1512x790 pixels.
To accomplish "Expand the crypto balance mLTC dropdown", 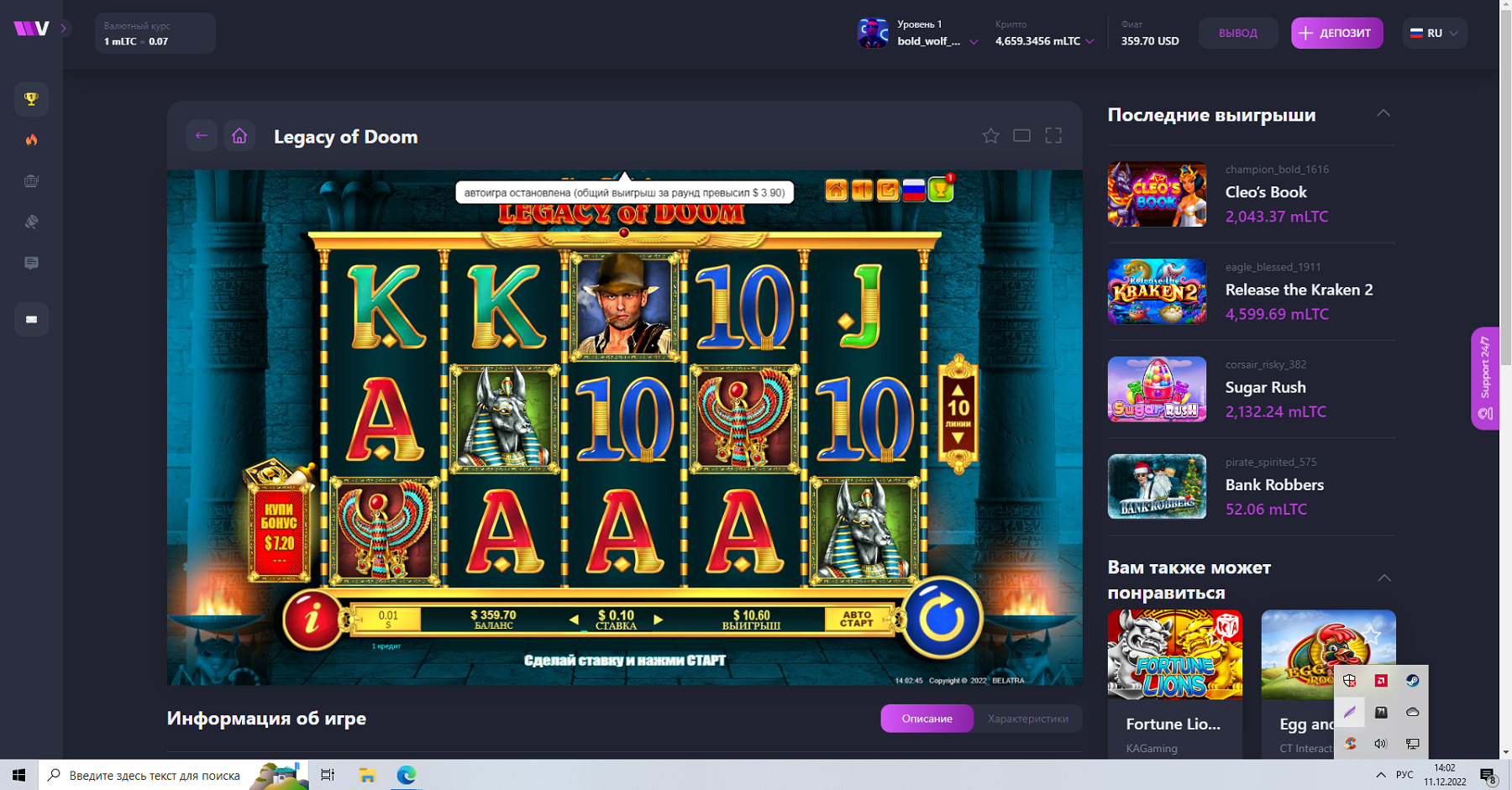I will point(1045,41).
